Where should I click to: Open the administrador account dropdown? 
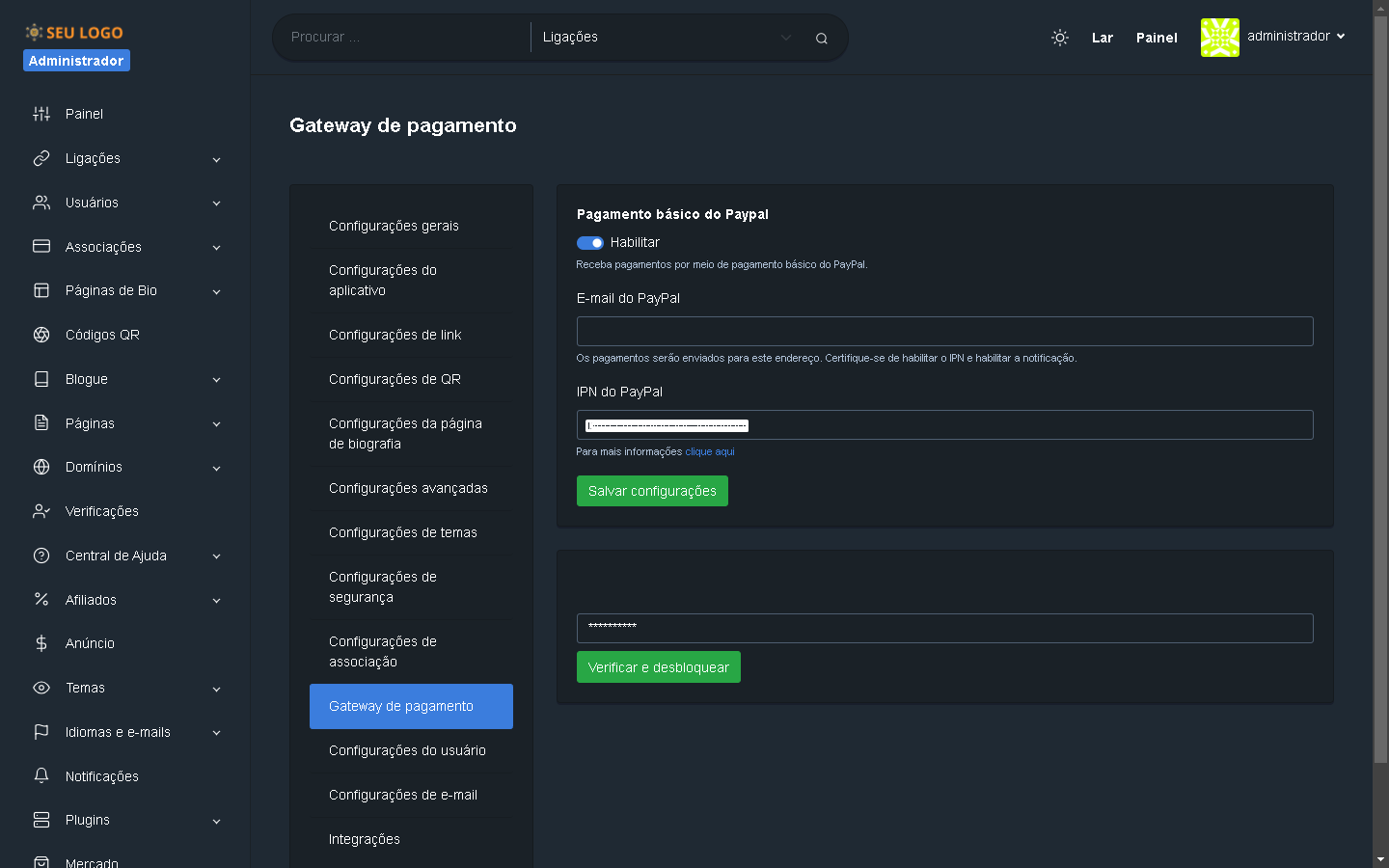1294,37
